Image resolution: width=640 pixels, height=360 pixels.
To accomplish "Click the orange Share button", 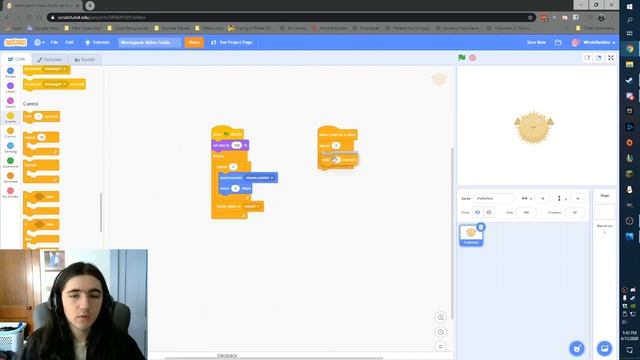I will [x=194, y=42].
